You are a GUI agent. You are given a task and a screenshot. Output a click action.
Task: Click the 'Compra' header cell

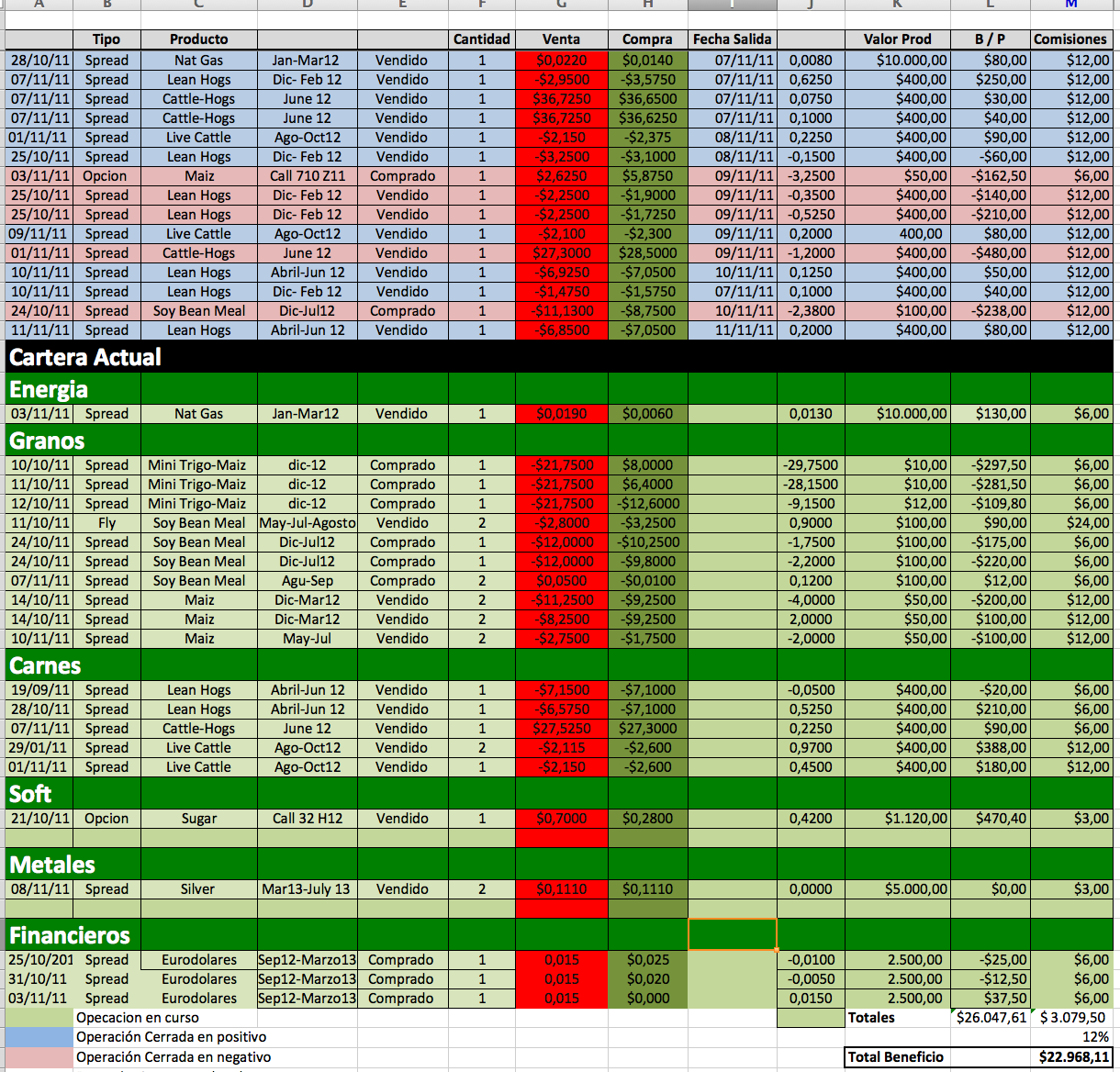pos(647,39)
